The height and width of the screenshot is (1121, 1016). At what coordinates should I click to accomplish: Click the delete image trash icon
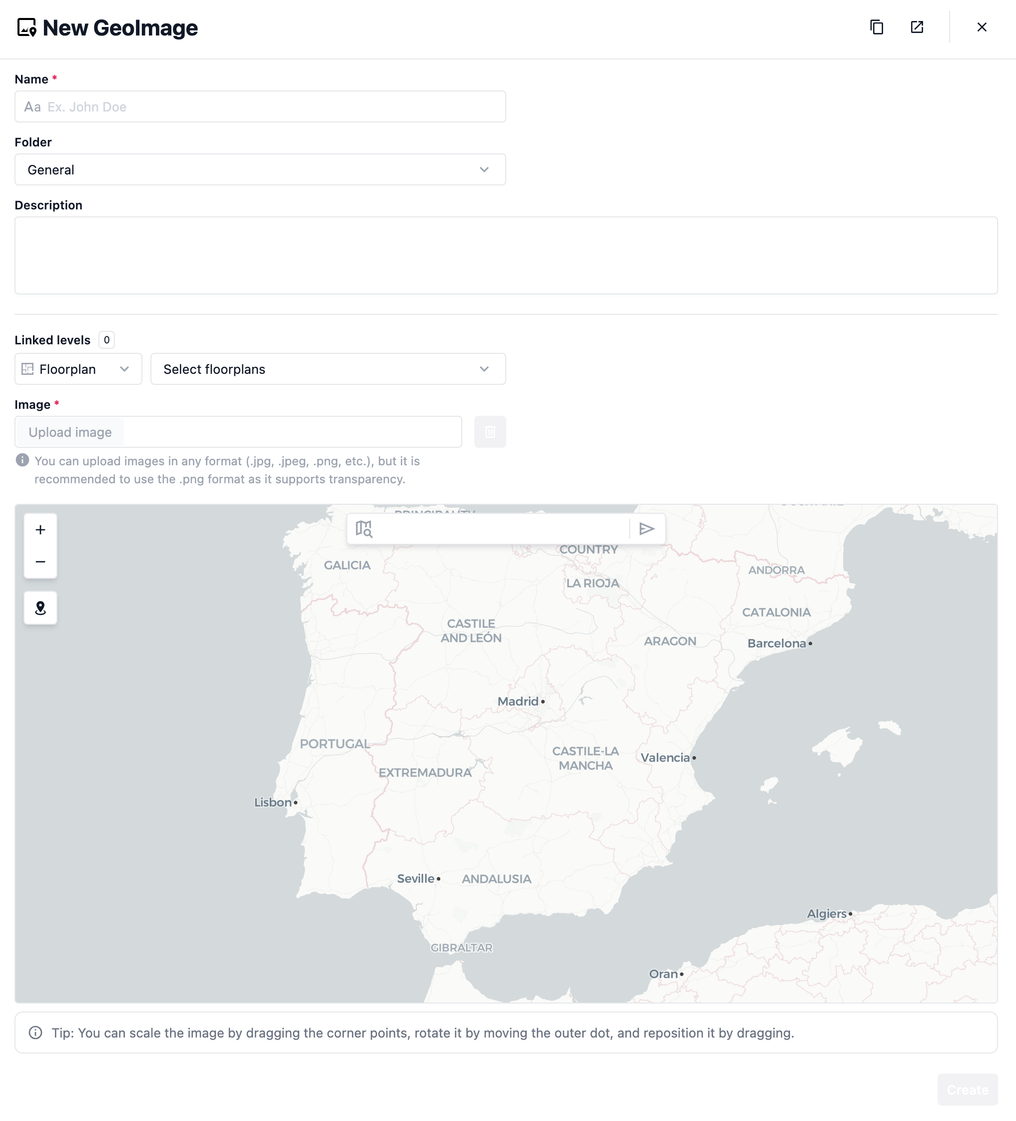click(x=490, y=432)
